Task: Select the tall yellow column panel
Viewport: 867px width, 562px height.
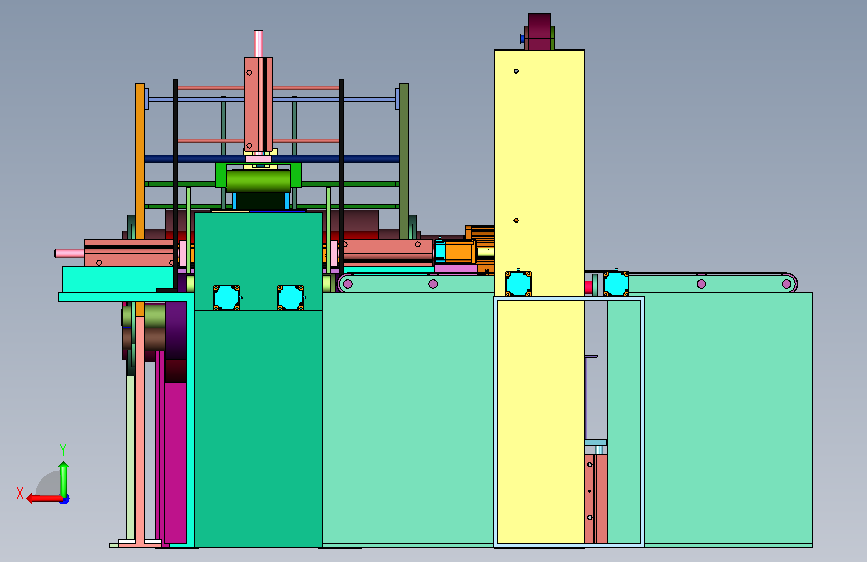Action: tap(539, 171)
